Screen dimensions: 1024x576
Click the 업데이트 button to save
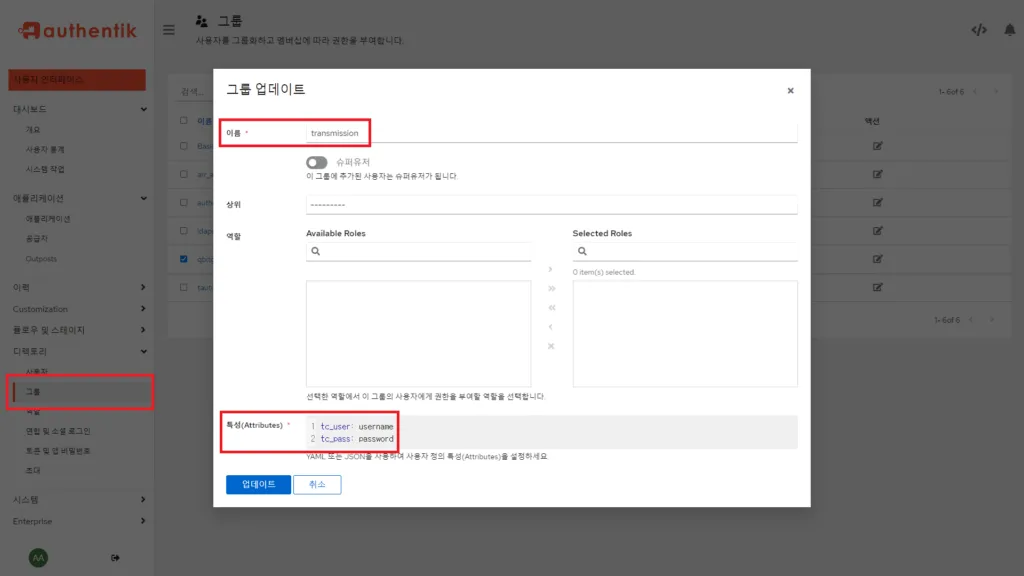(x=257, y=484)
